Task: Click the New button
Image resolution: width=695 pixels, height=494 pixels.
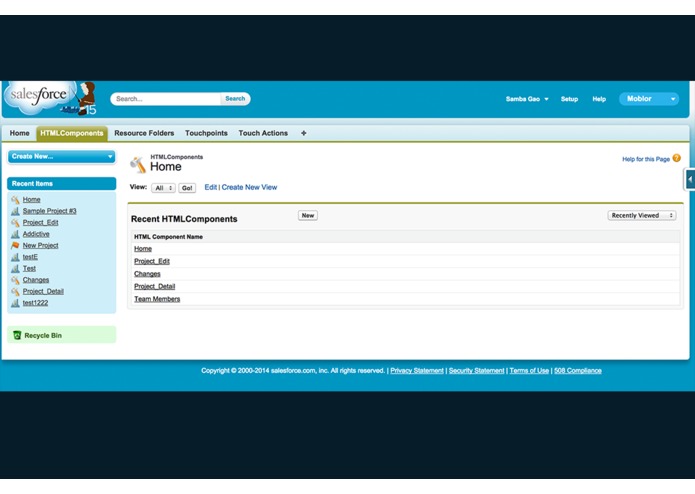Action: click(308, 215)
